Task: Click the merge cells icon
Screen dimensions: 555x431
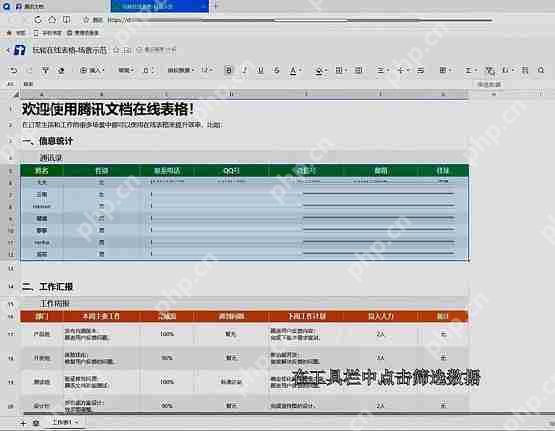Action: click(x=358, y=70)
